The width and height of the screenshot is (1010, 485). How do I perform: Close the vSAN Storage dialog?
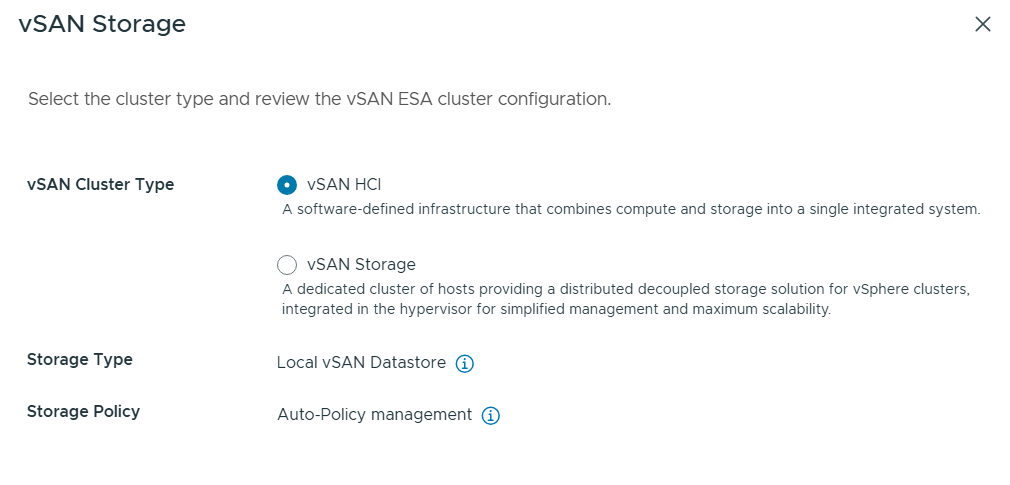982,25
